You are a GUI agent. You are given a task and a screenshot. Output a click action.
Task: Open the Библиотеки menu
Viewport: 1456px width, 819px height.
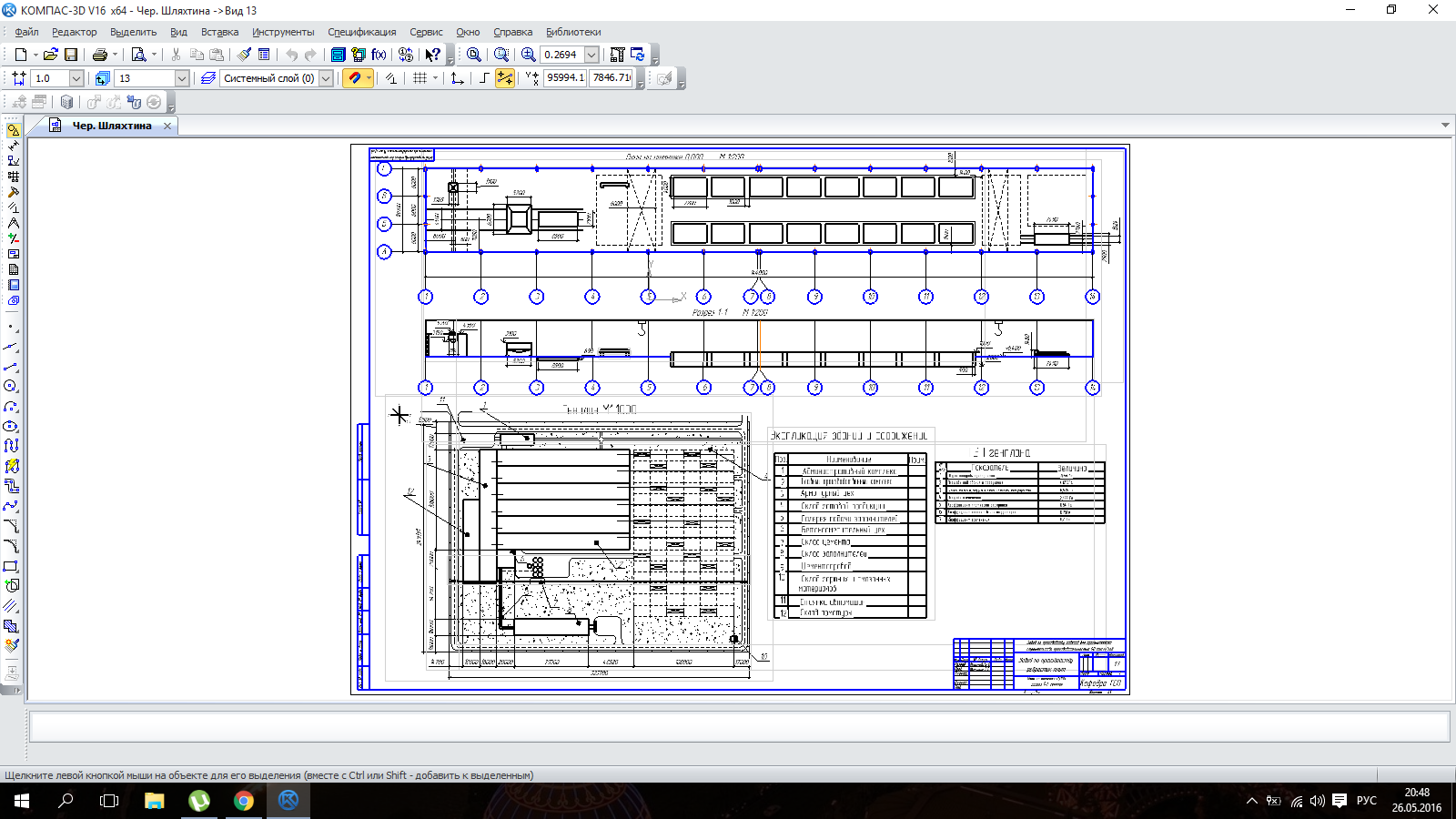(573, 32)
